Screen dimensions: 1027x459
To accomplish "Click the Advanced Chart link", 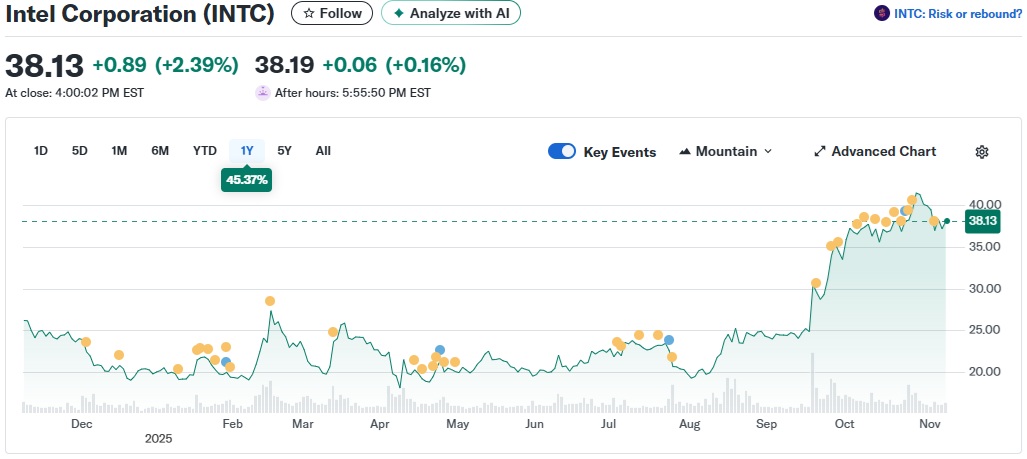I will point(884,152).
